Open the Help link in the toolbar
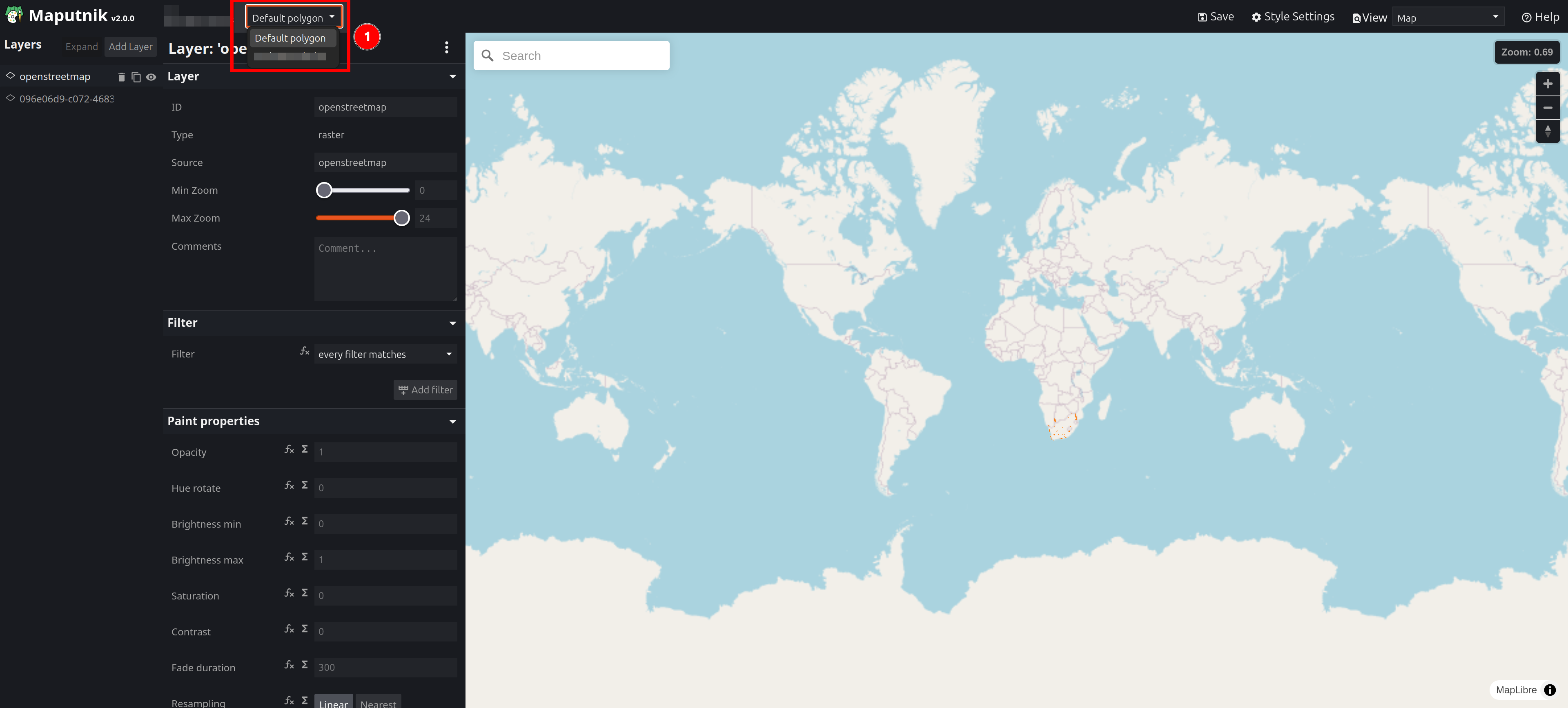Image resolution: width=1568 pixels, height=708 pixels. [x=1540, y=17]
